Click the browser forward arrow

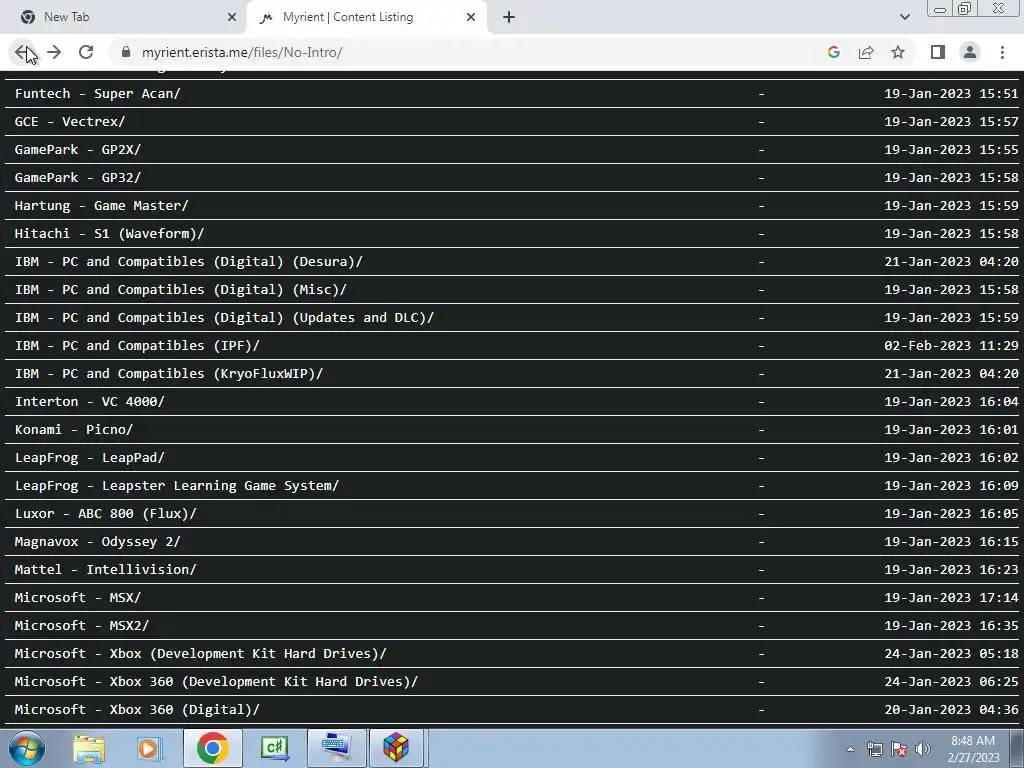(54, 52)
